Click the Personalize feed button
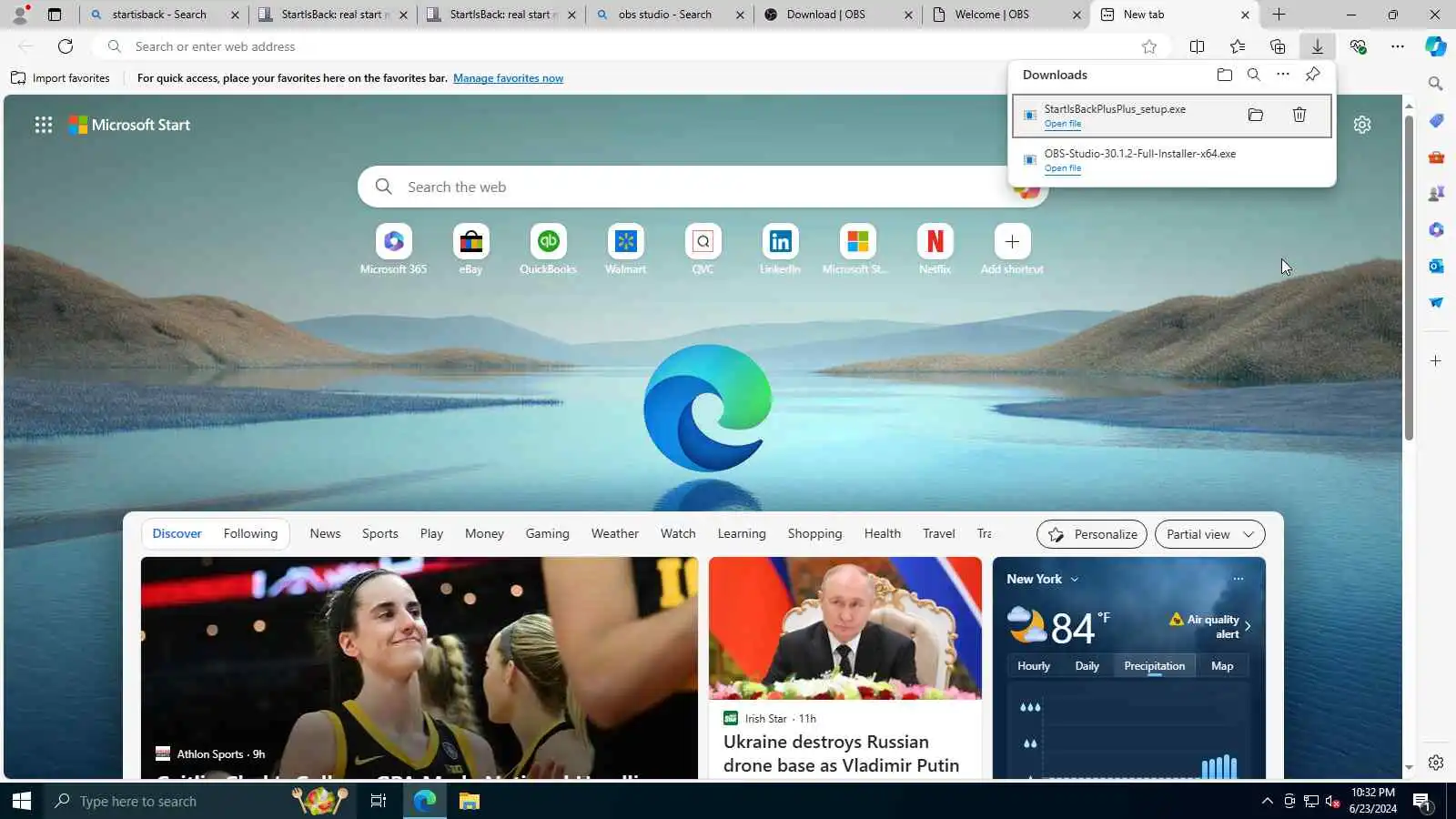 1093,534
